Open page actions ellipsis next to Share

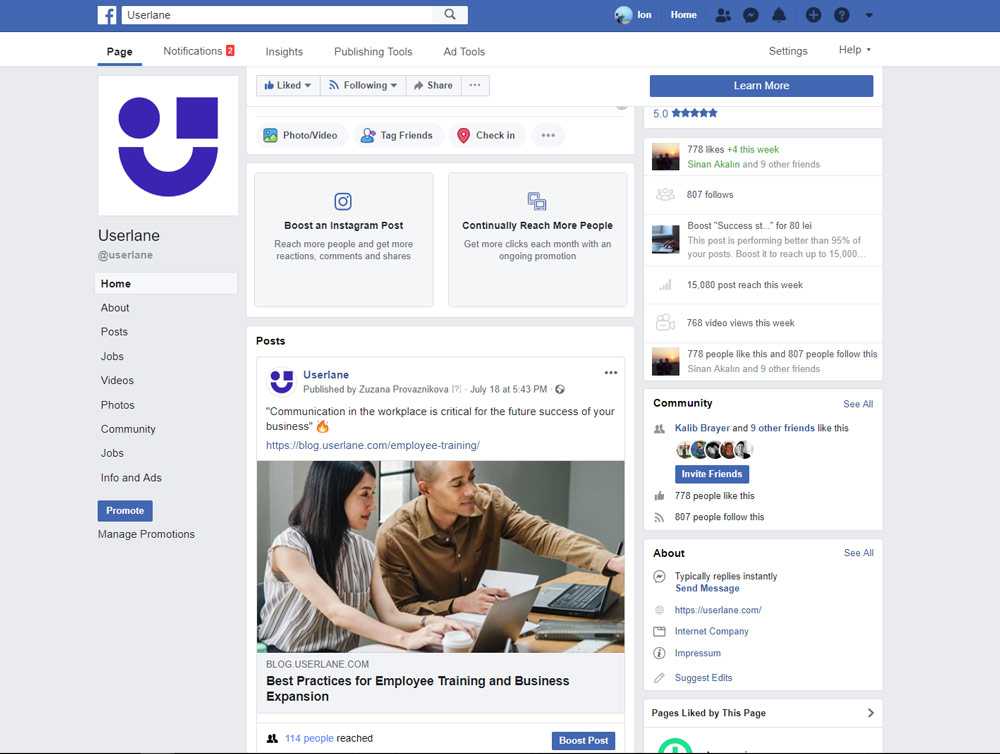tap(474, 85)
